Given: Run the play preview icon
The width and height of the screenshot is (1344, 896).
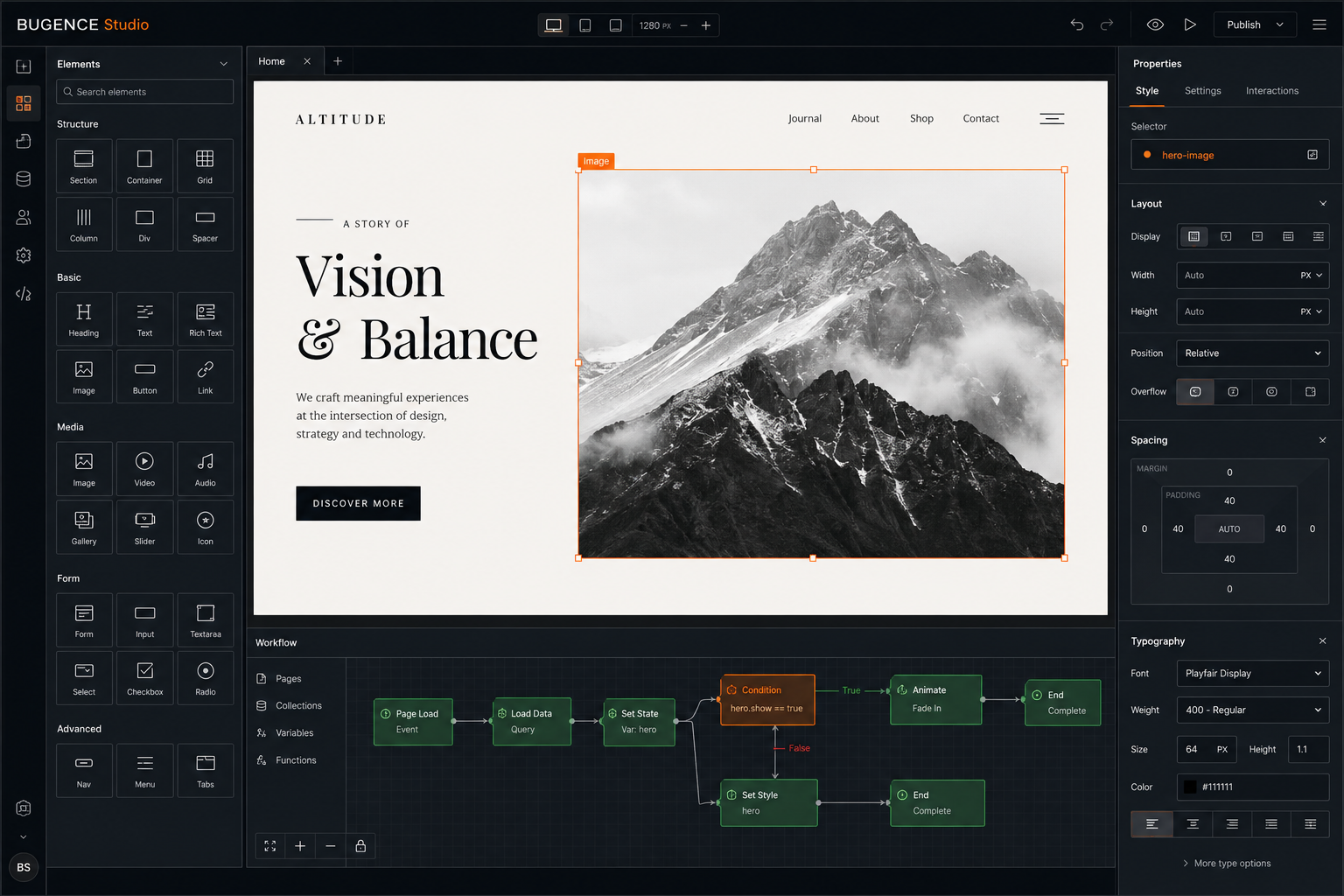Looking at the screenshot, I should (x=1190, y=24).
